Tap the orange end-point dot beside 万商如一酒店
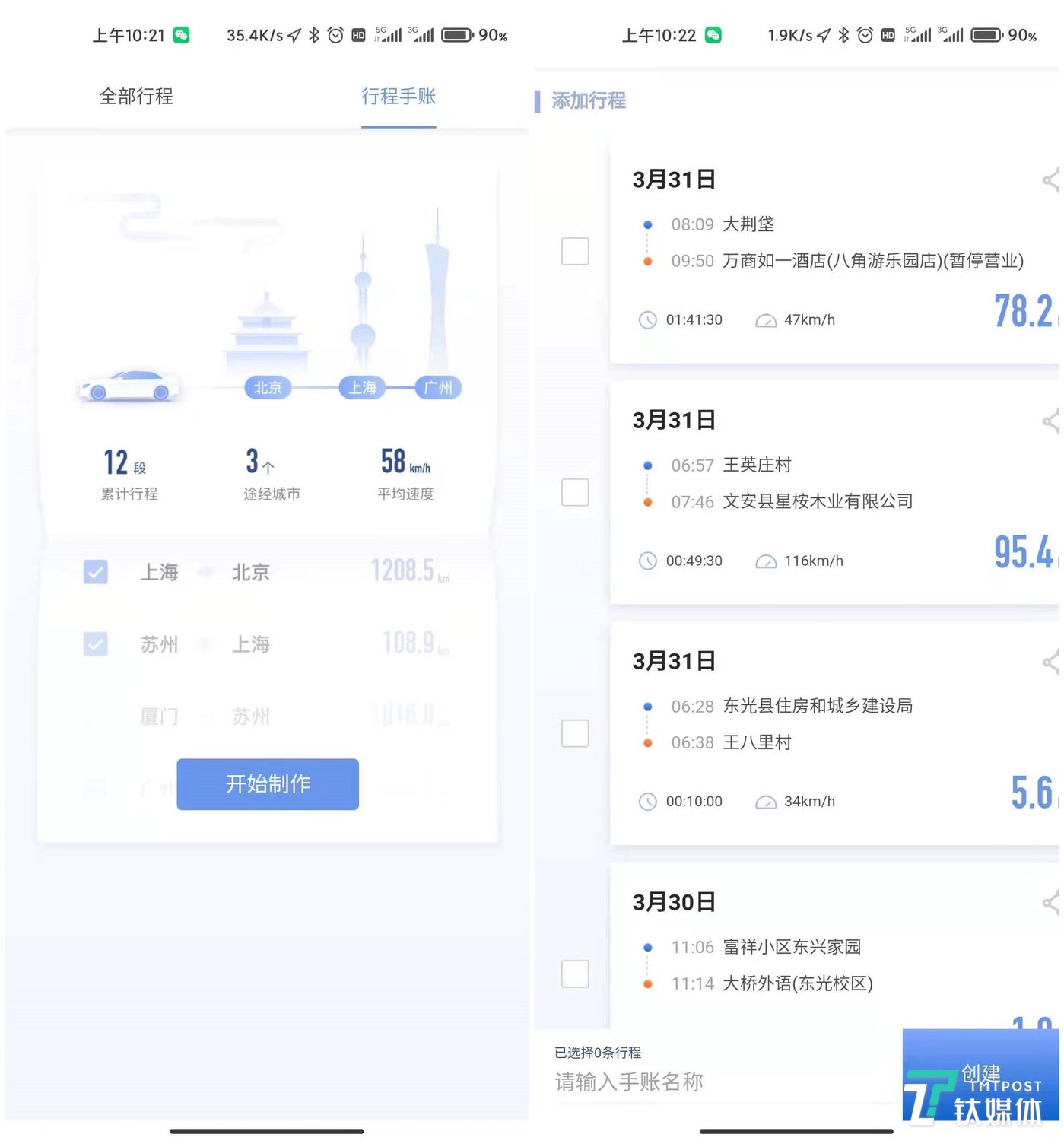The image size is (1064, 1147). click(x=647, y=261)
